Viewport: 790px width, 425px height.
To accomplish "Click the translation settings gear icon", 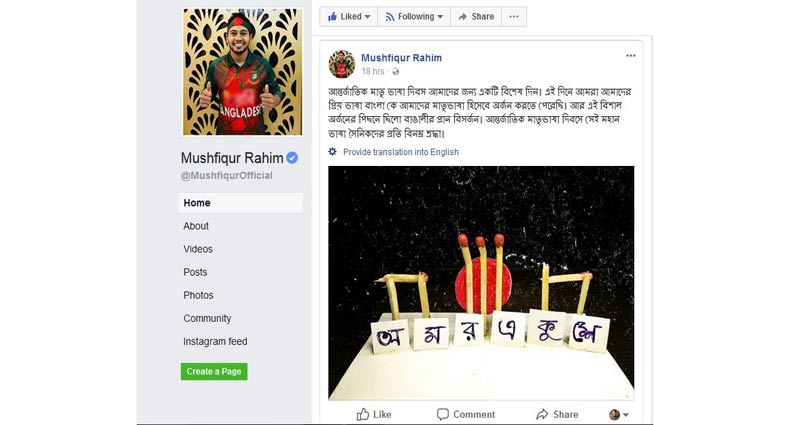I will 333,152.
